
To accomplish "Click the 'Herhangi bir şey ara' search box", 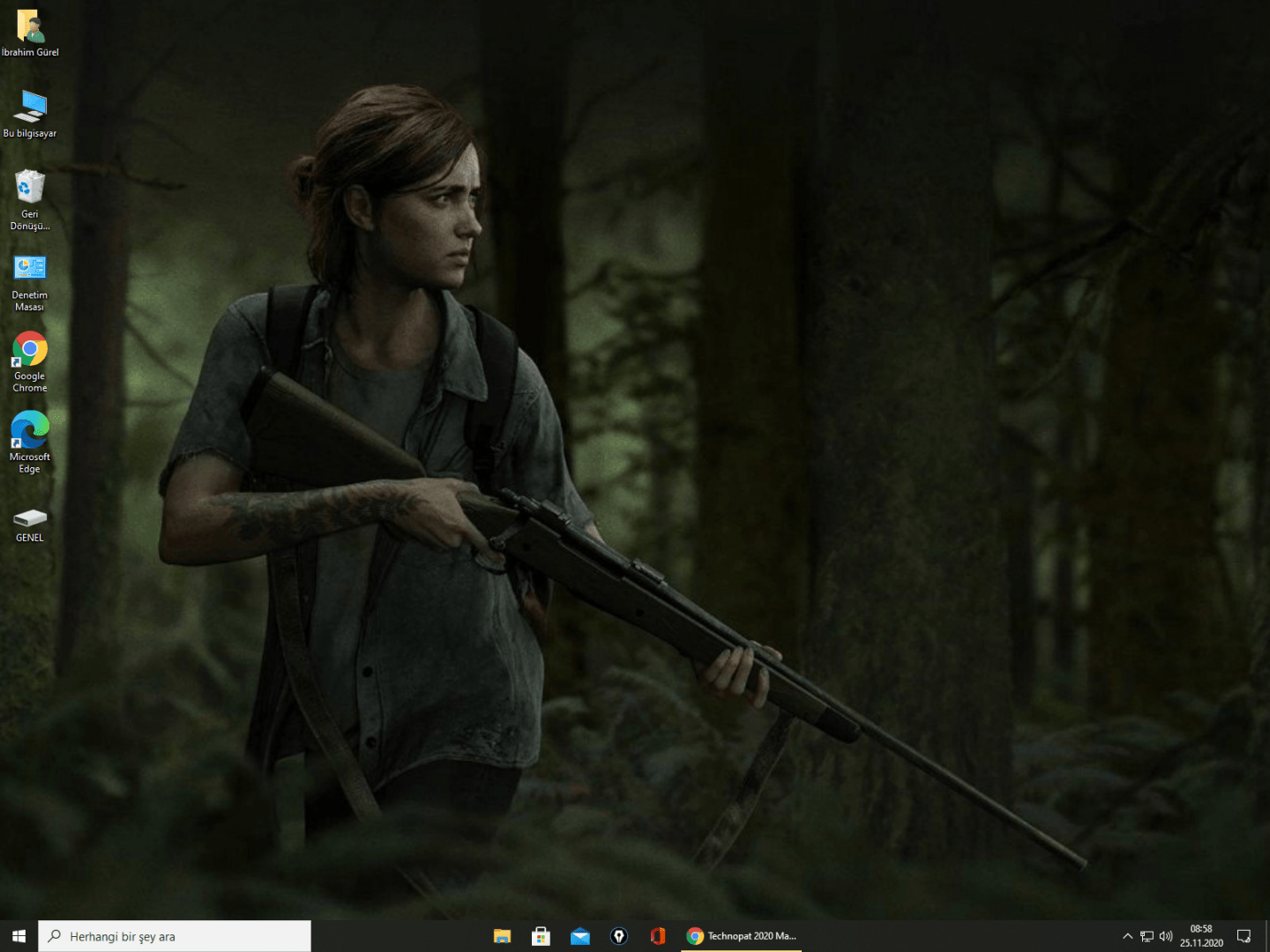I will click(175, 936).
